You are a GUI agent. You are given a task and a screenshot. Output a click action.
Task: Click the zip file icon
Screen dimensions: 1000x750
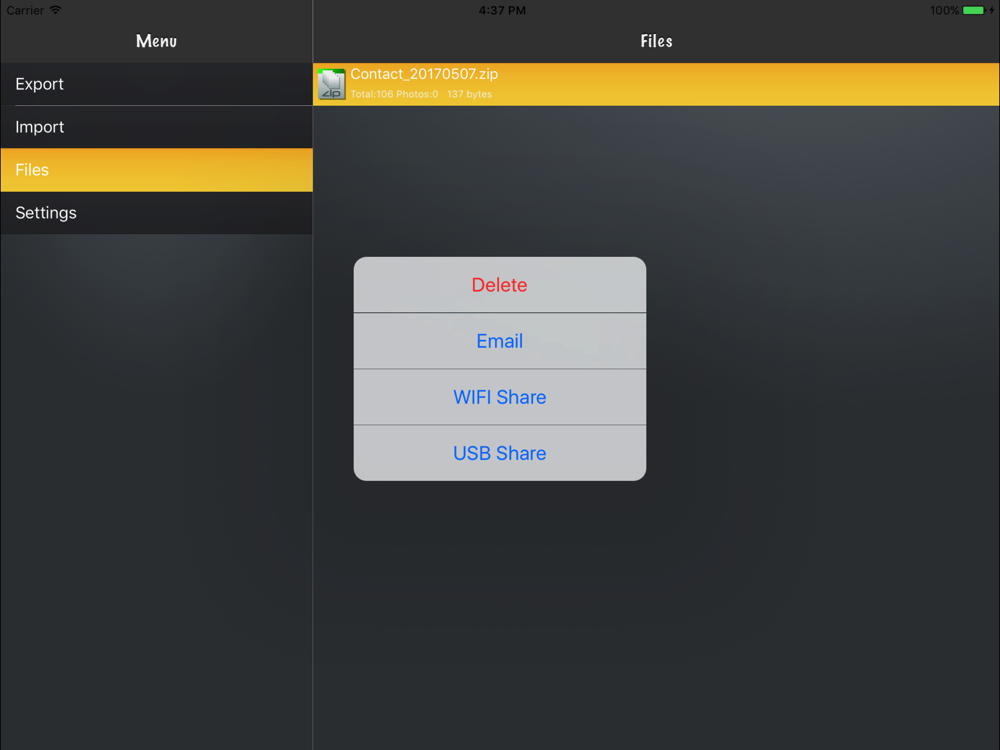coord(332,84)
